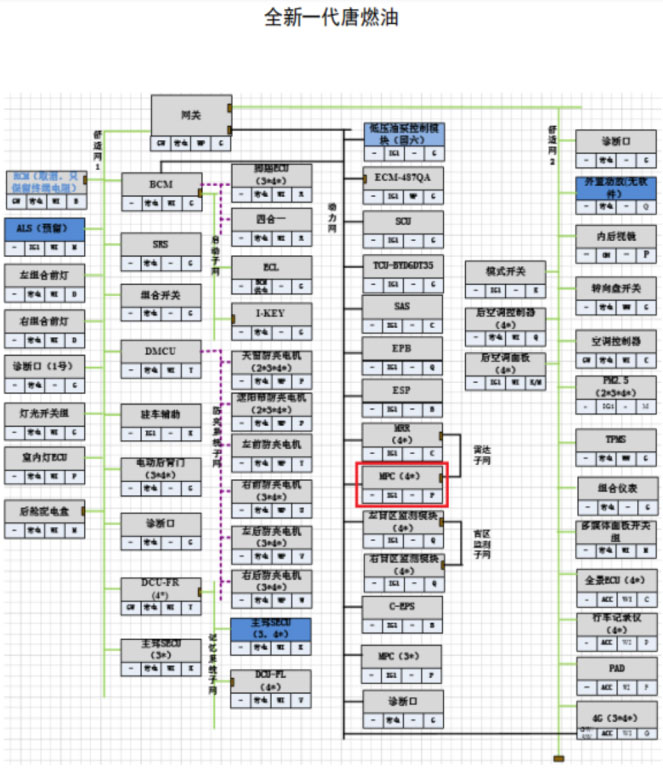Click the 右前防夹电机 module
Viewport: 663px width, 776px height.
[x=272, y=499]
